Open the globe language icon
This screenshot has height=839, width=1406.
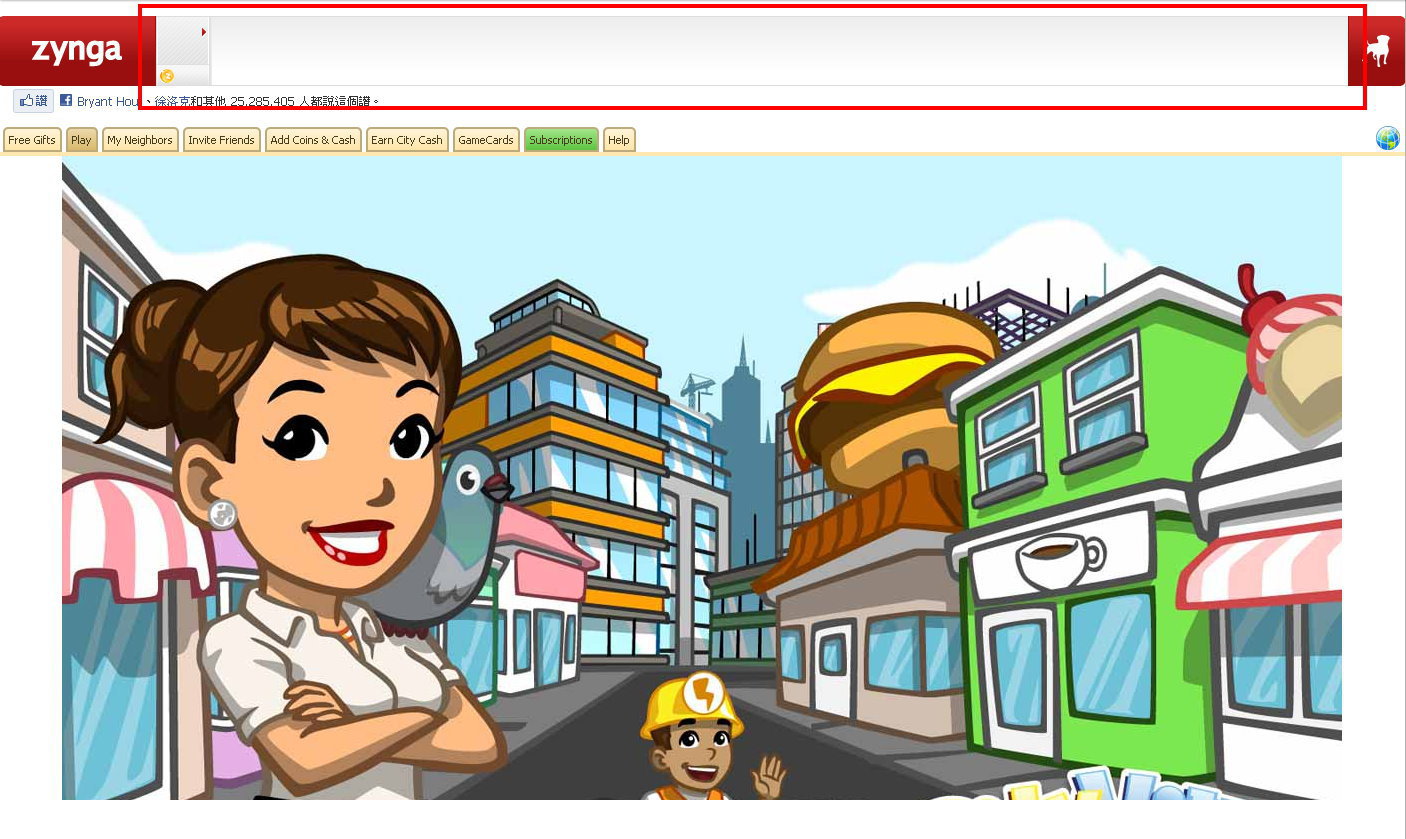click(x=1387, y=139)
